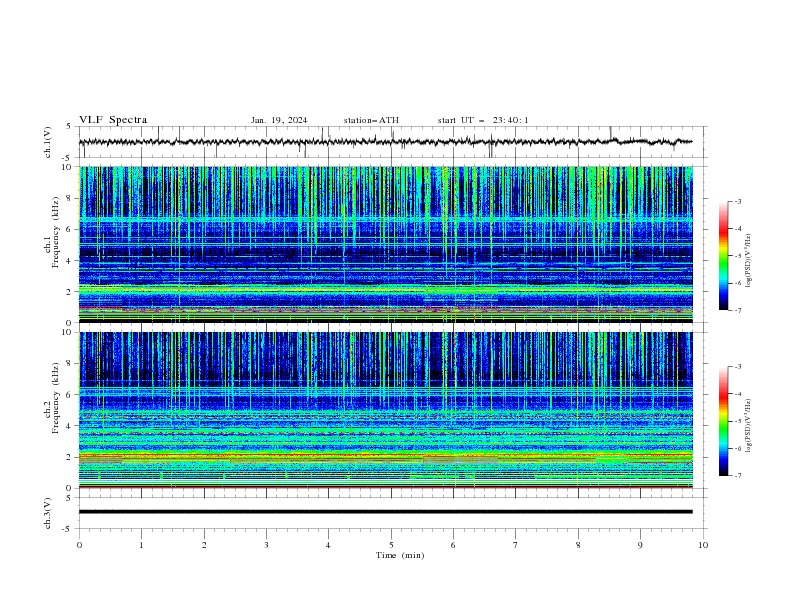Image resolution: width=792 pixels, height=612 pixels.
Task: Click the time axis tick label '5'
Action: point(391,545)
